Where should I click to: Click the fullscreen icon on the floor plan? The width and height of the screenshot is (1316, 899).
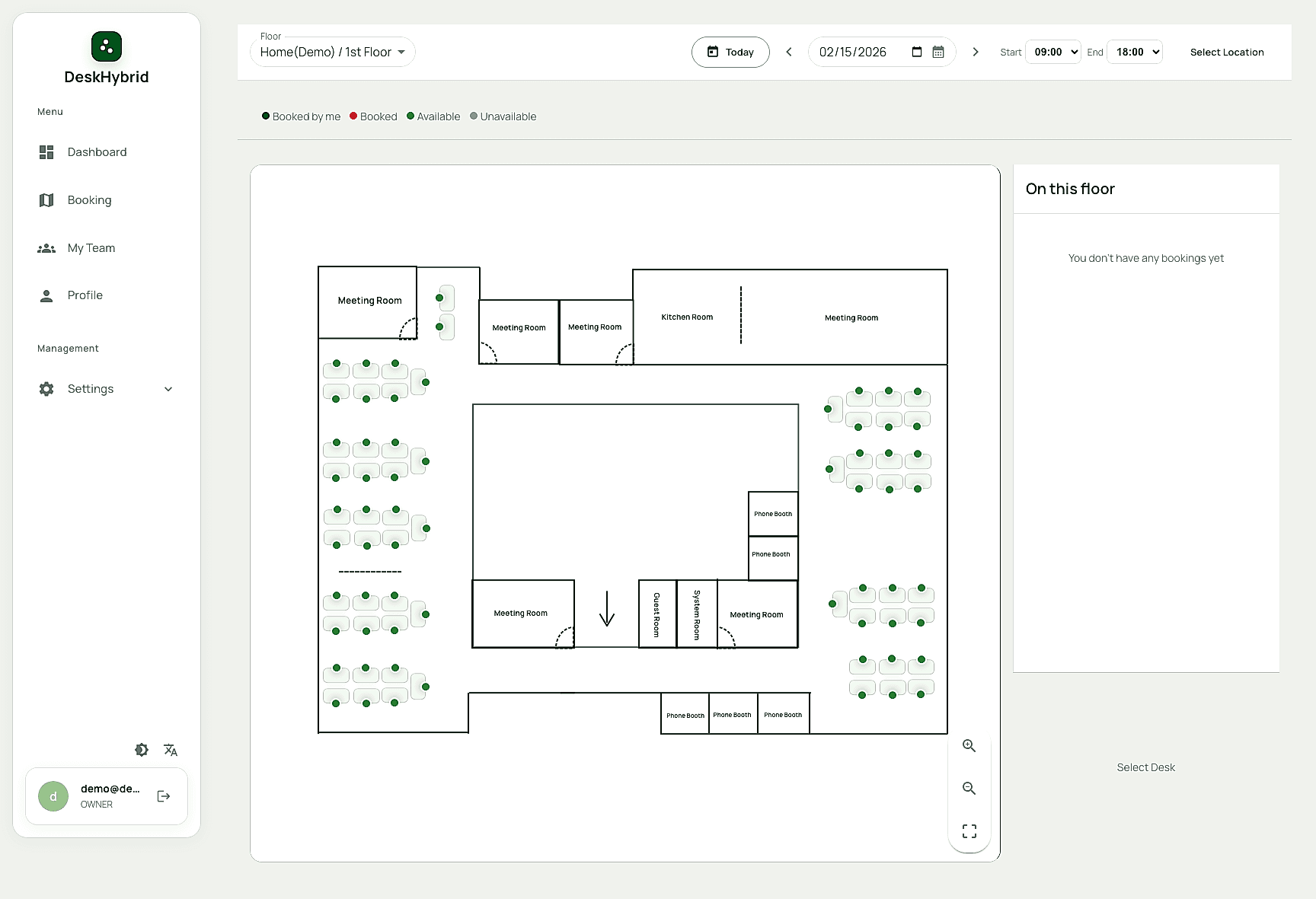click(969, 830)
